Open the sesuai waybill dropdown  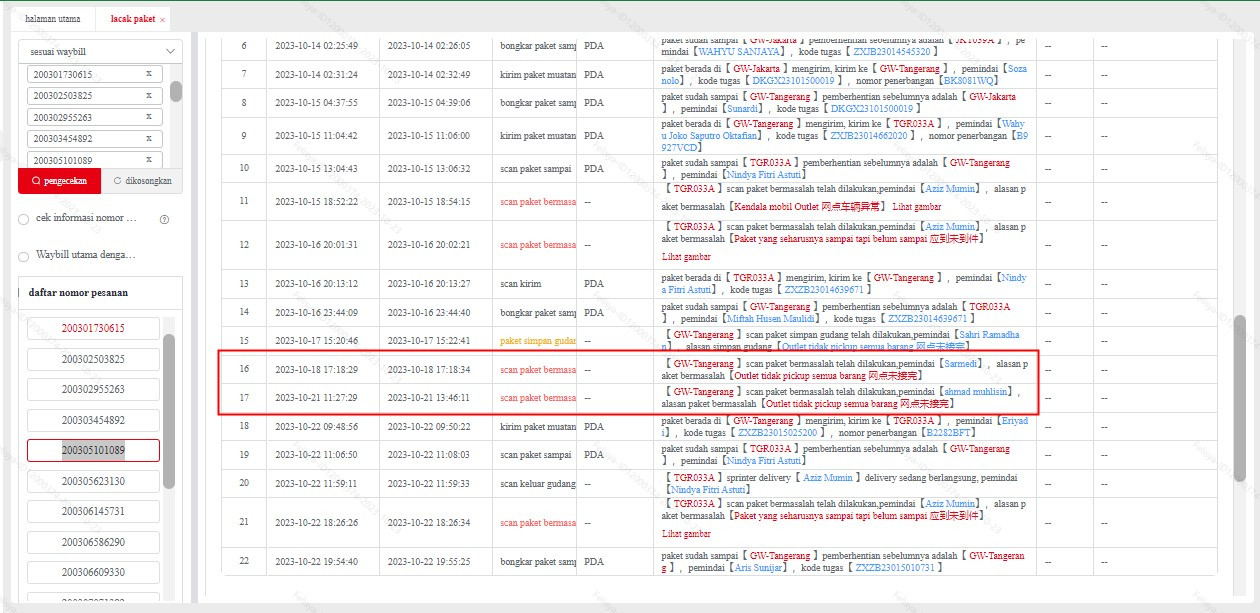(100, 51)
